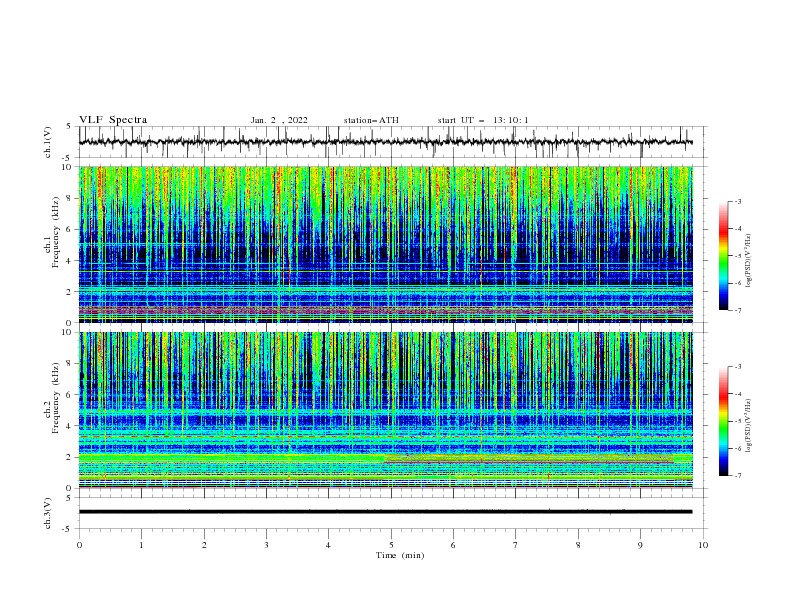Click time axis tick label "10"
The height and width of the screenshot is (612, 792).
(x=703, y=545)
